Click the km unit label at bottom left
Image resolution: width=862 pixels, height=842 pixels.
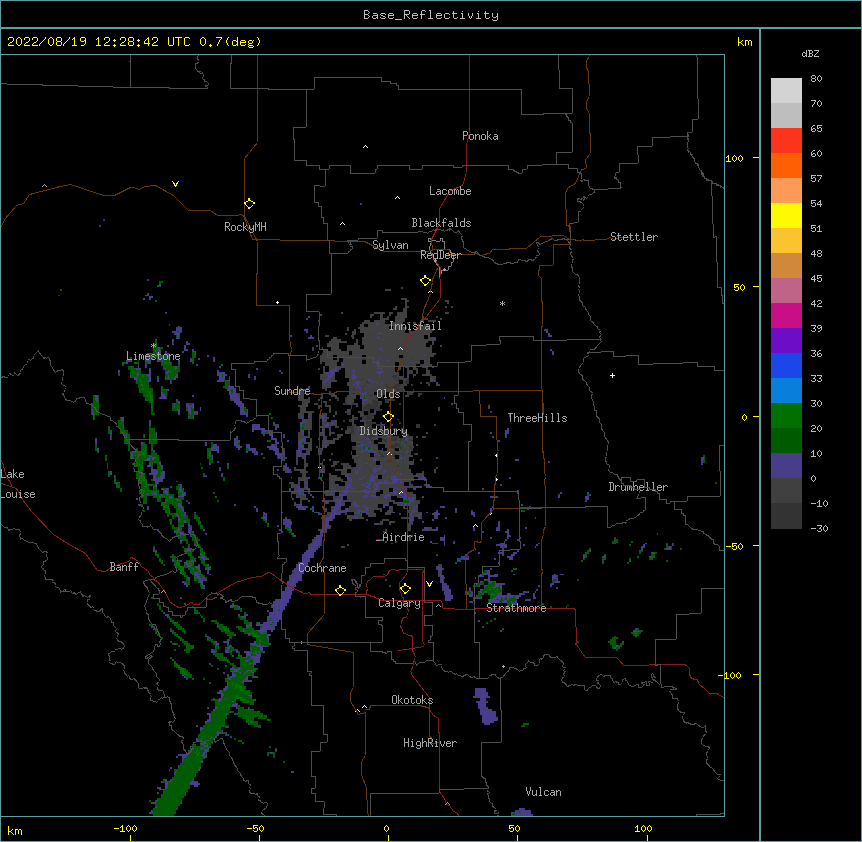pyautogui.click(x=14, y=830)
